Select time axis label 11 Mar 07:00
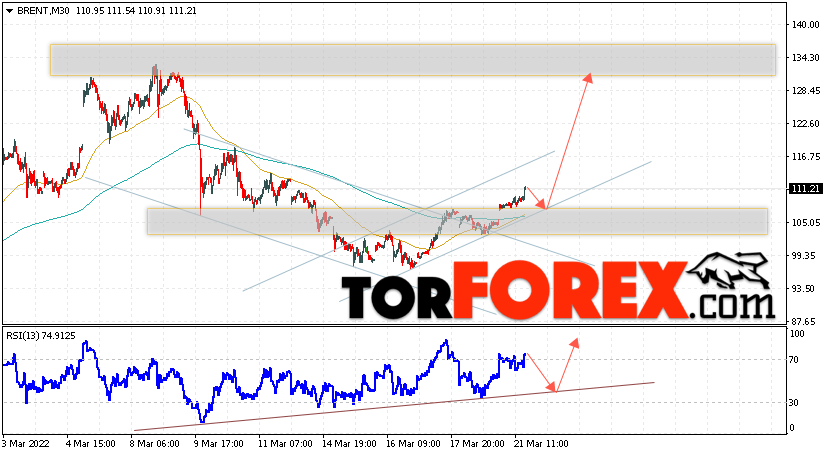The height and width of the screenshot is (455, 827). [285, 444]
